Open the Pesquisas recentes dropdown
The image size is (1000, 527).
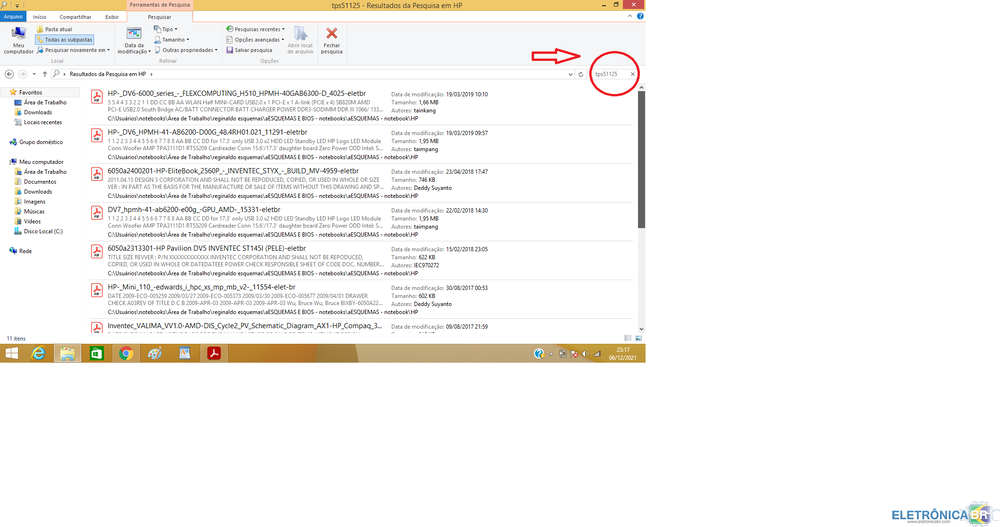[259, 30]
